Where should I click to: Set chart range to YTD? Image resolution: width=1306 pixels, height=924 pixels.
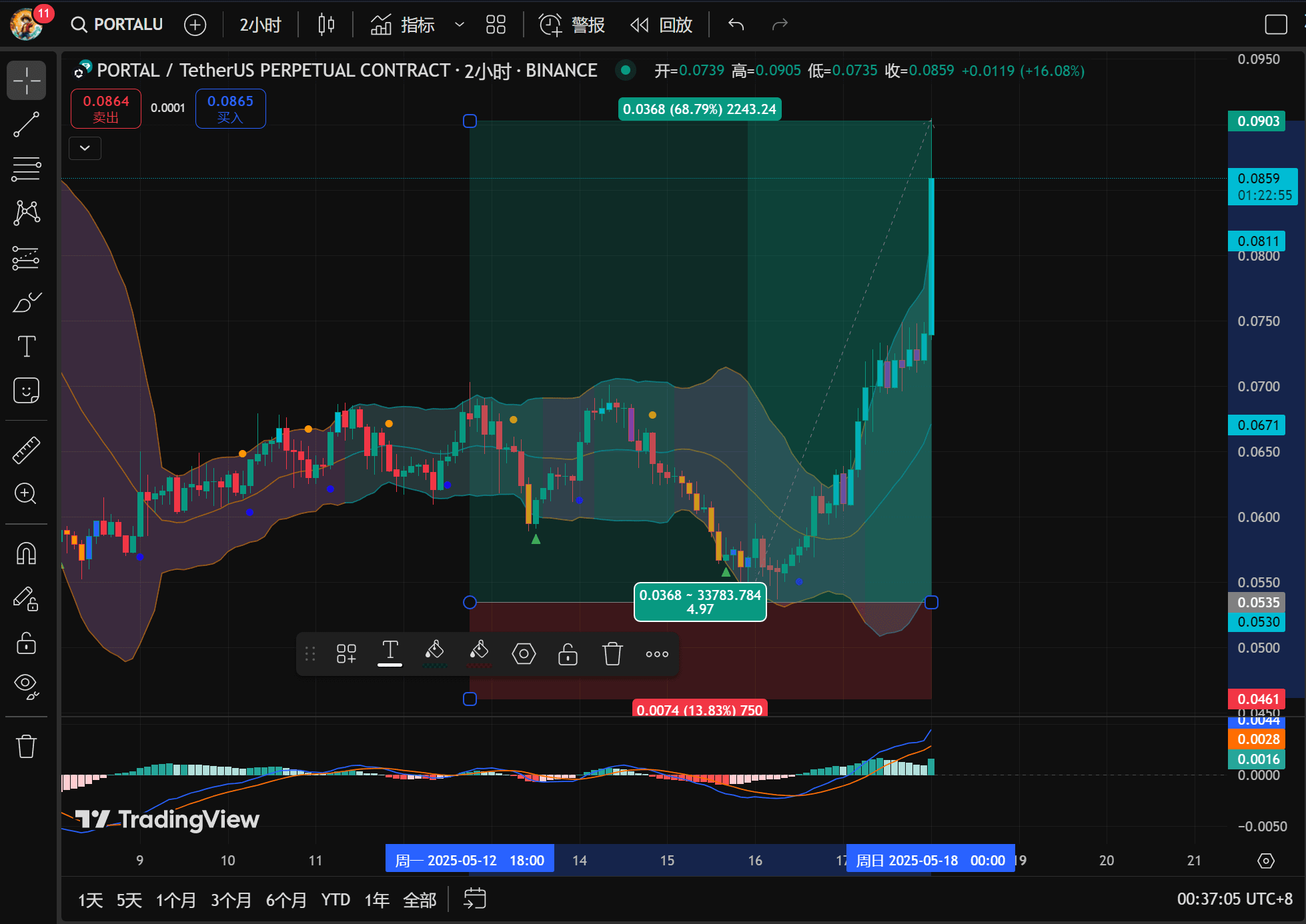click(x=336, y=900)
